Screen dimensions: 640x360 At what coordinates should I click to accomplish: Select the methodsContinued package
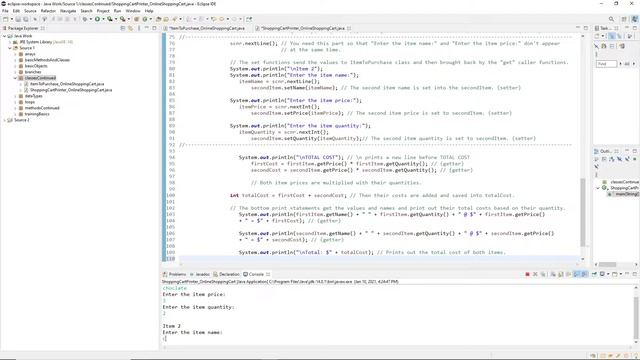click(x=42, y=108)
